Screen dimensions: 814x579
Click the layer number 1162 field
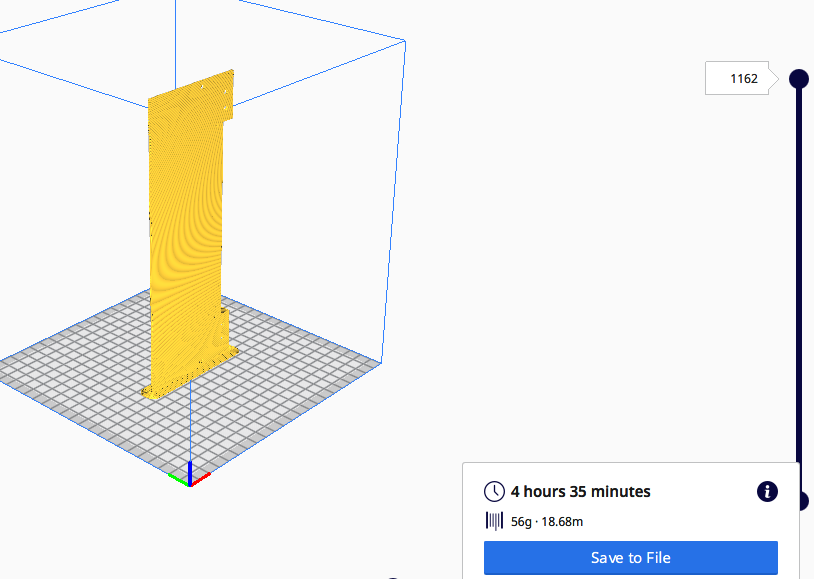coord(737,78)
